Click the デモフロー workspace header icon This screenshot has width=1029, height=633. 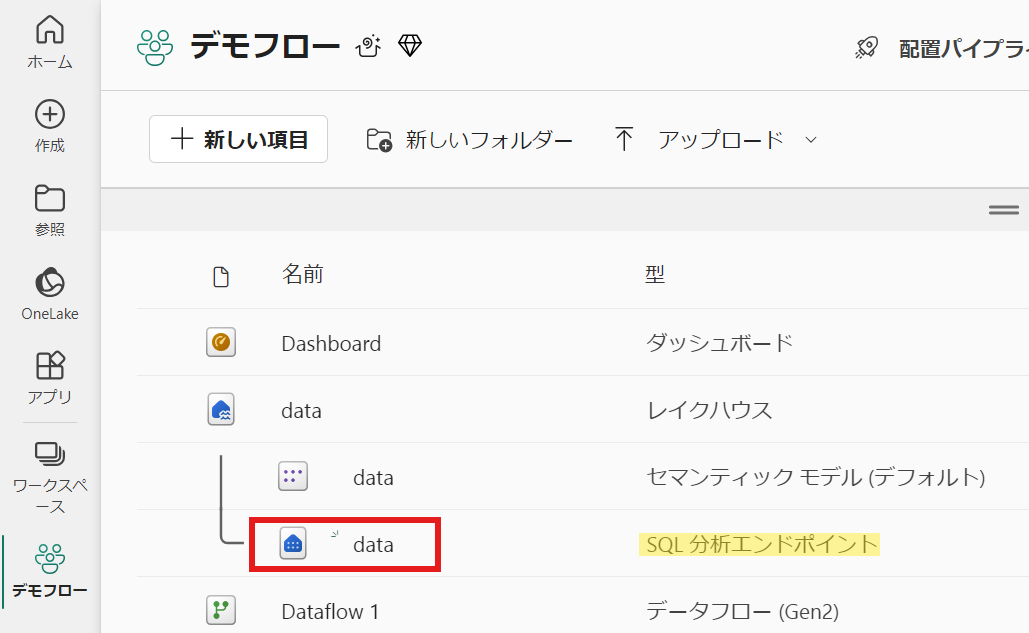click(155, 47)
